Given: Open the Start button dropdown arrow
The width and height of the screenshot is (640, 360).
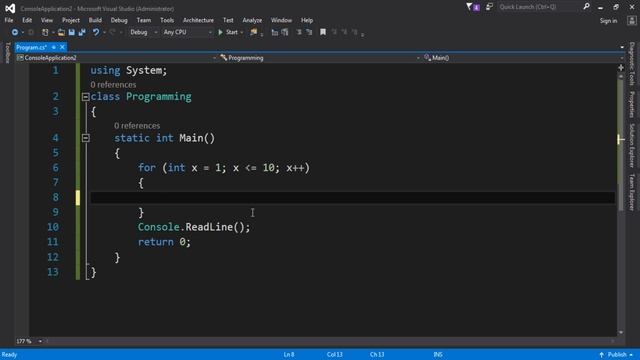Looking at the screenshot, I should click(x=242, y=32).
